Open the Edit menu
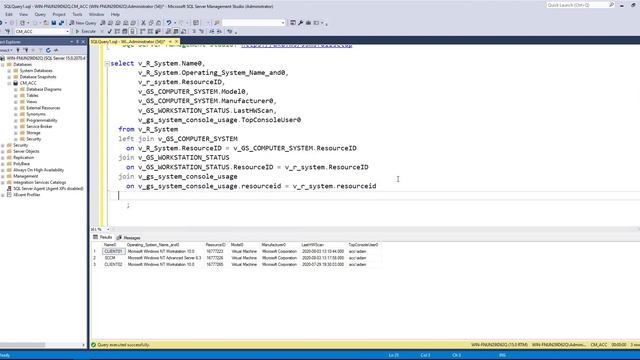 pyautogui.click(x=9, y=14)
